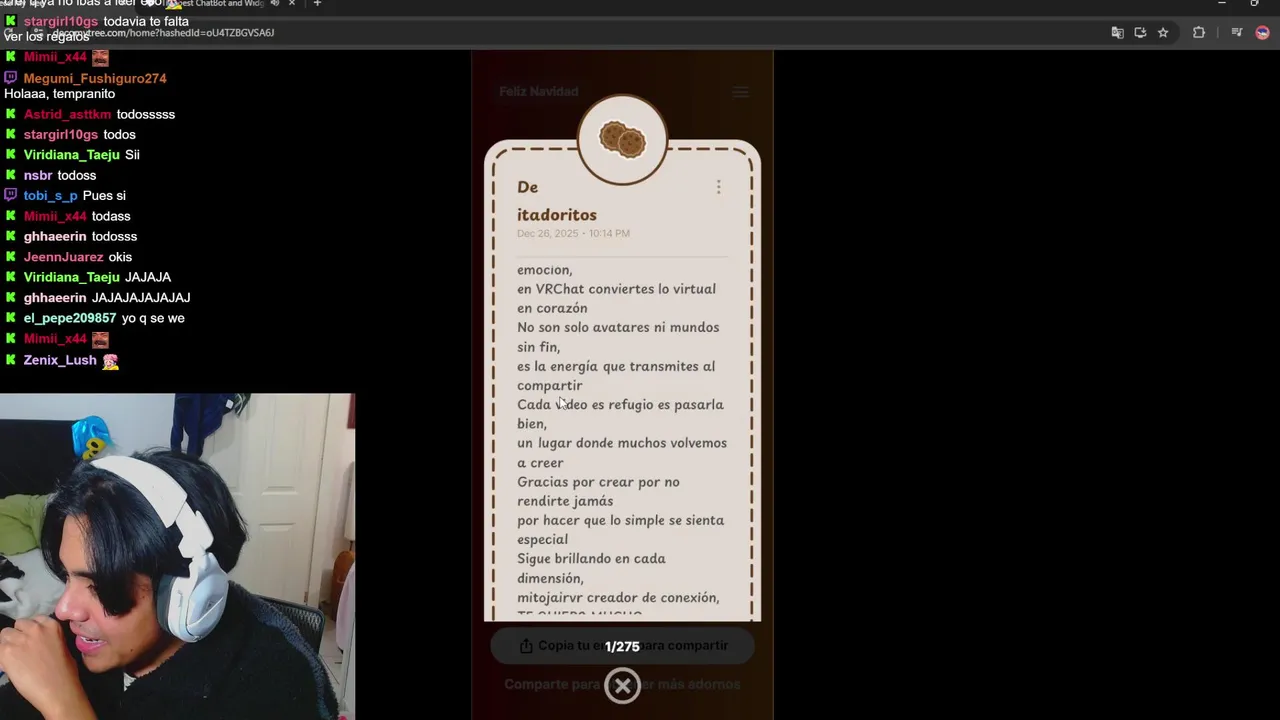Viewport: 1280px width, 720px height.
Task: Click the translate page icon in address bar
Action: pos(1117,33)
